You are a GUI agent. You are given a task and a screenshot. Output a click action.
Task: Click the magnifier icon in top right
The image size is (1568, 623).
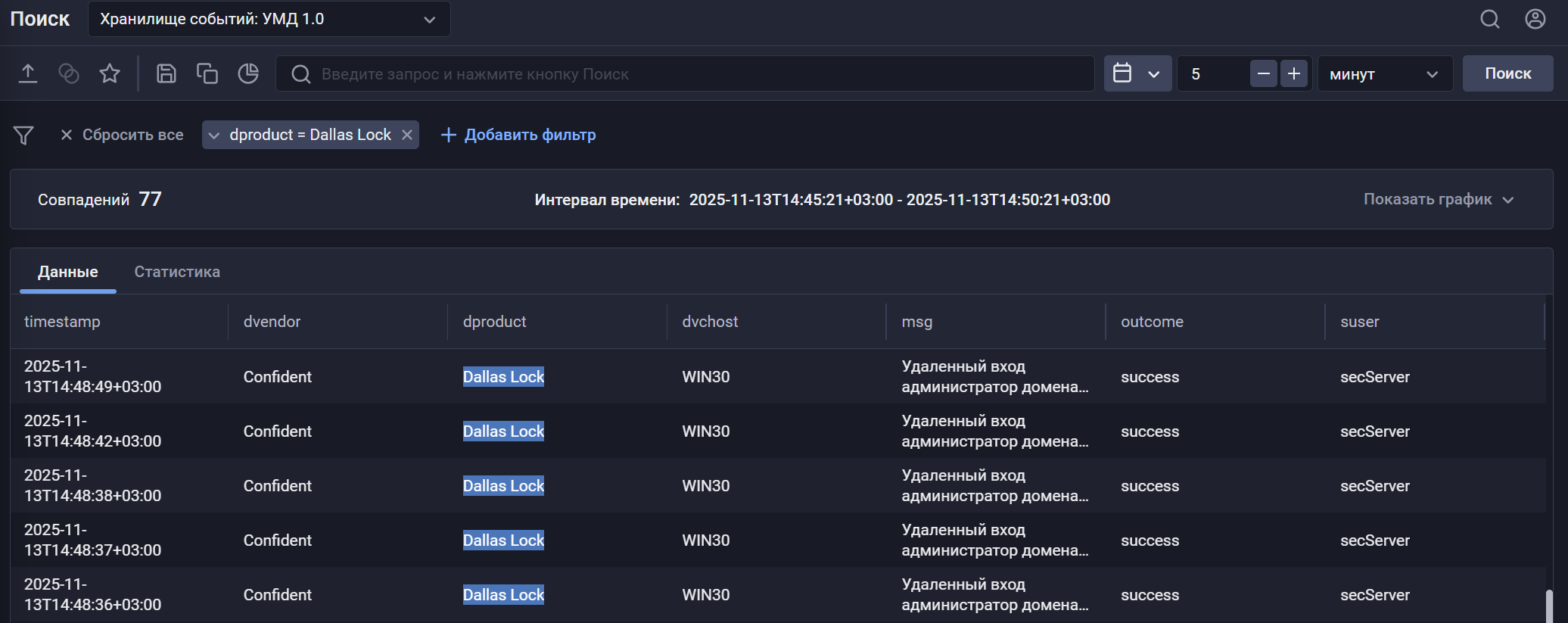pyautogui.click(x=1489, y=19)
